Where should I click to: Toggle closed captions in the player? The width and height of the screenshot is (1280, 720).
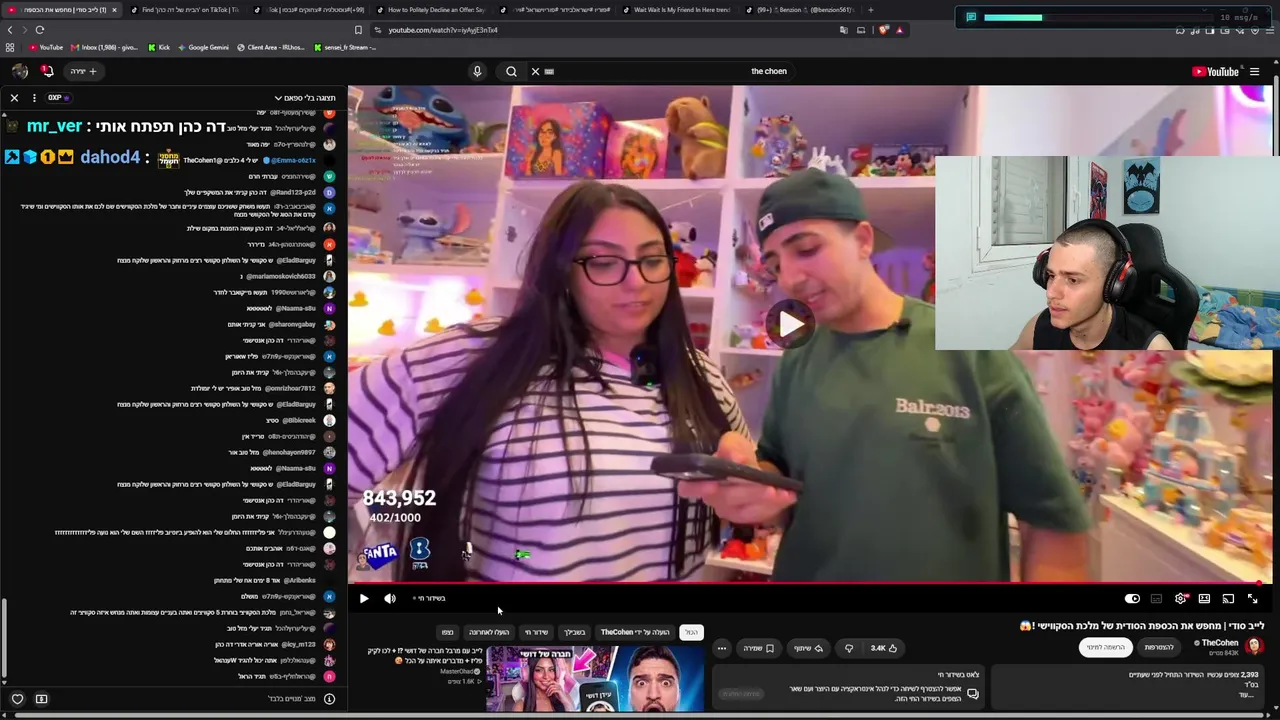(1156, 598)
